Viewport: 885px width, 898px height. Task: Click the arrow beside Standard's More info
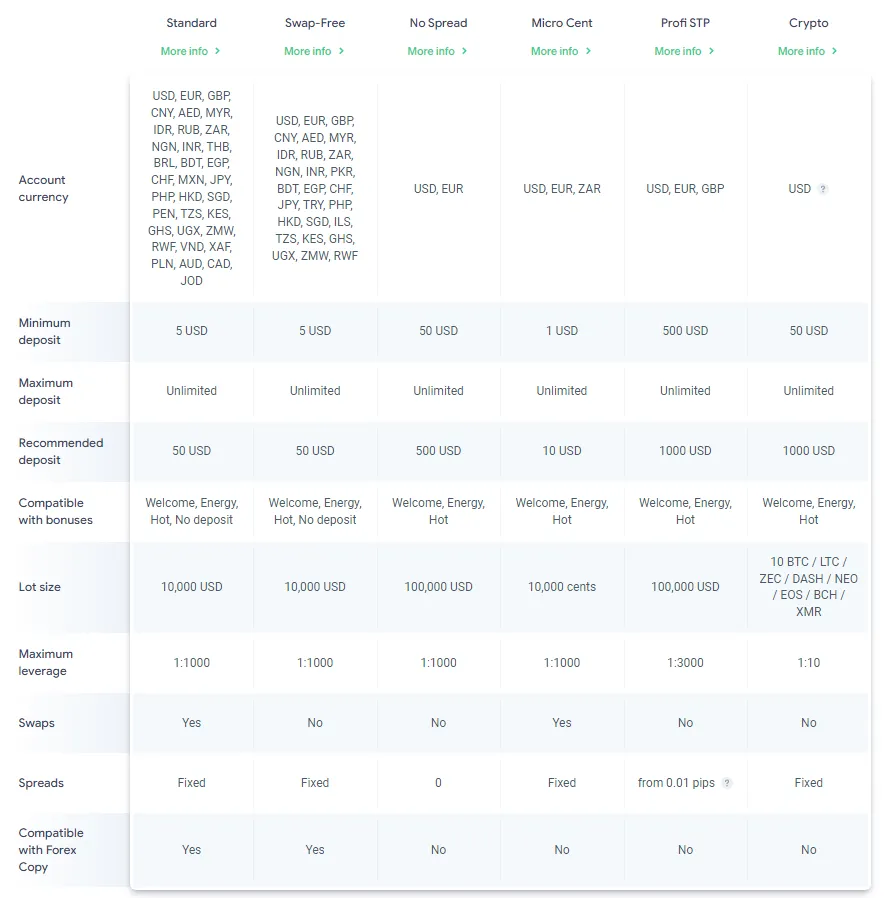216,51
